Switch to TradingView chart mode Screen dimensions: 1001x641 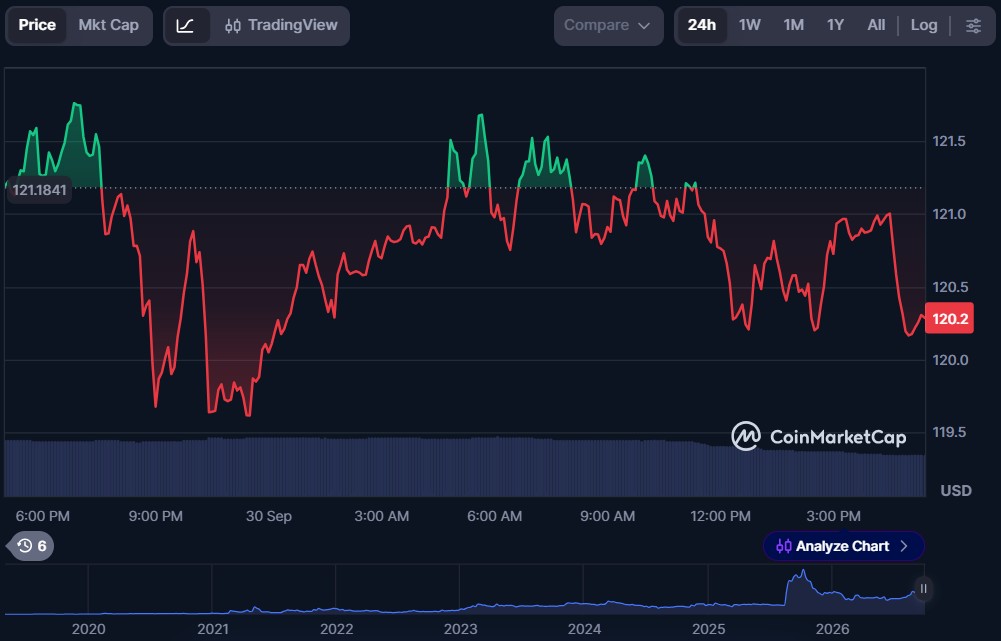pyautogui.click(x=281, y=26)
